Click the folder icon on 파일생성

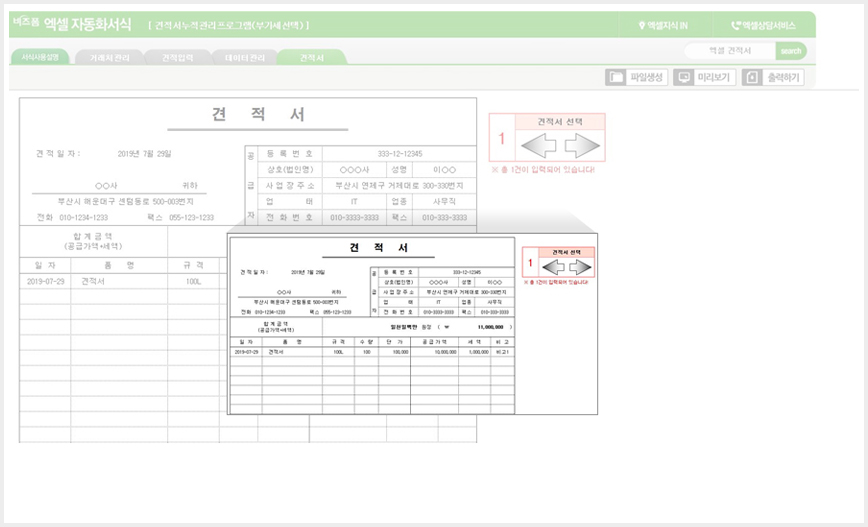(616, 78)
